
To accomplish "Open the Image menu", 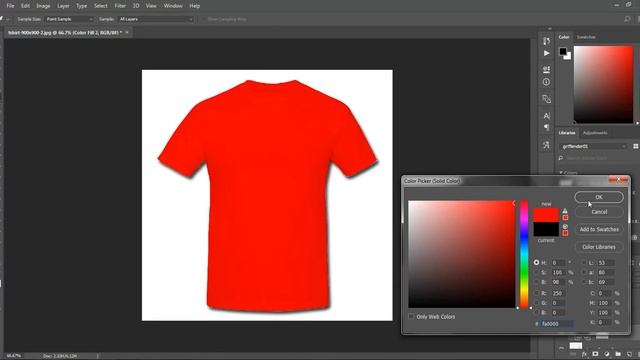I will [43, 6].
